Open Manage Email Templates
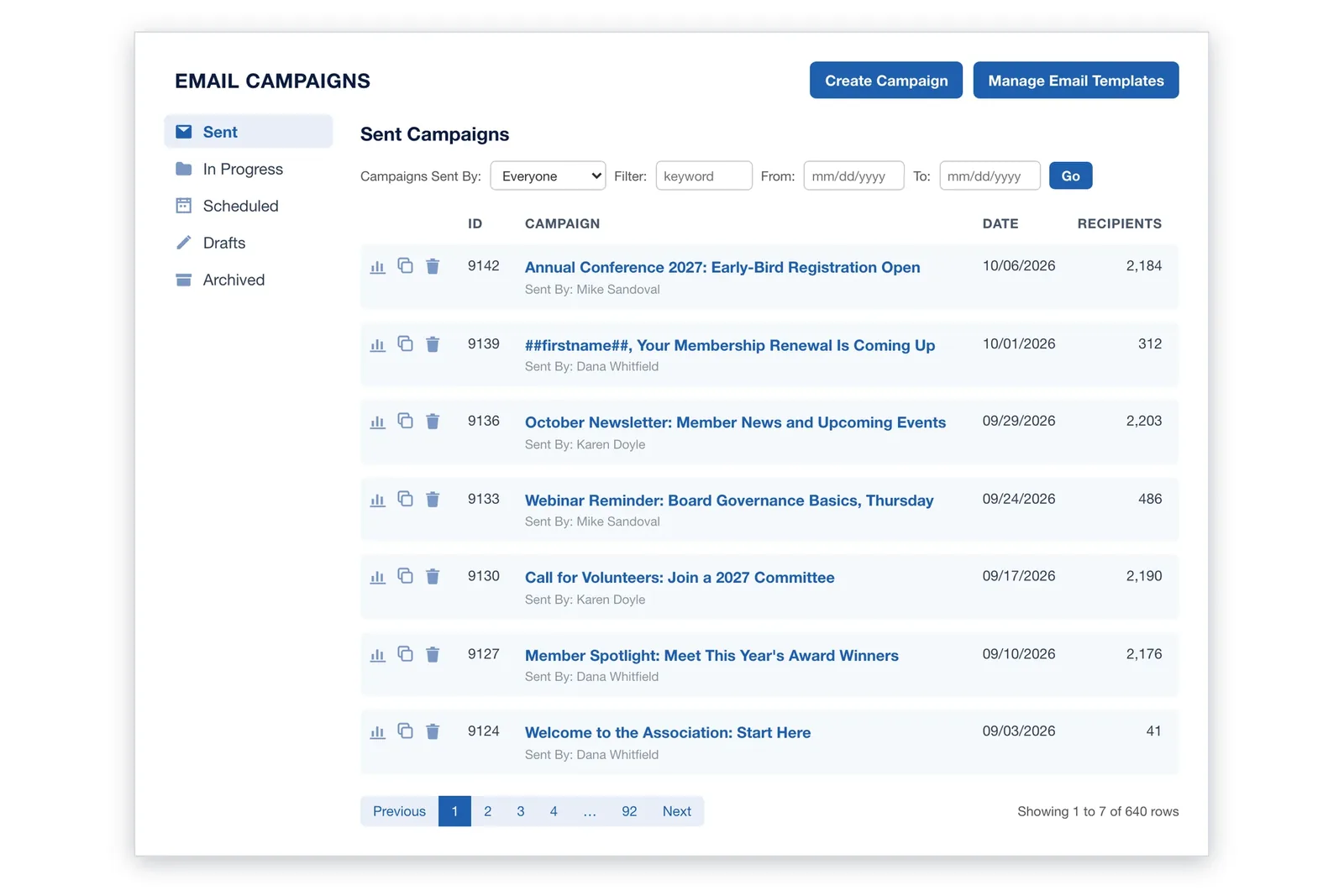This screenshot has width=1344, height=896. coord(1076,81)
